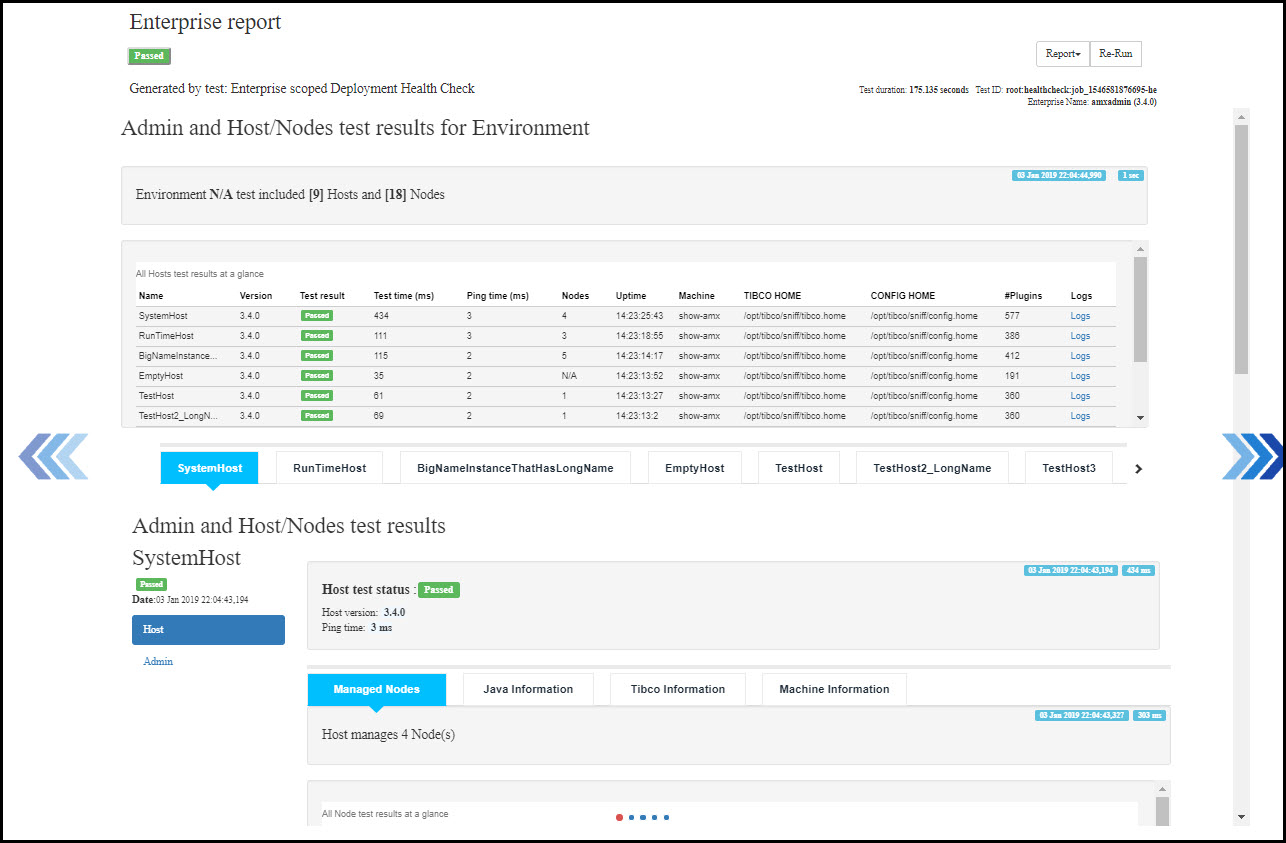Click the left double-chevron previous arrow
Viewport: 1286px width, 843px height.
53,457
